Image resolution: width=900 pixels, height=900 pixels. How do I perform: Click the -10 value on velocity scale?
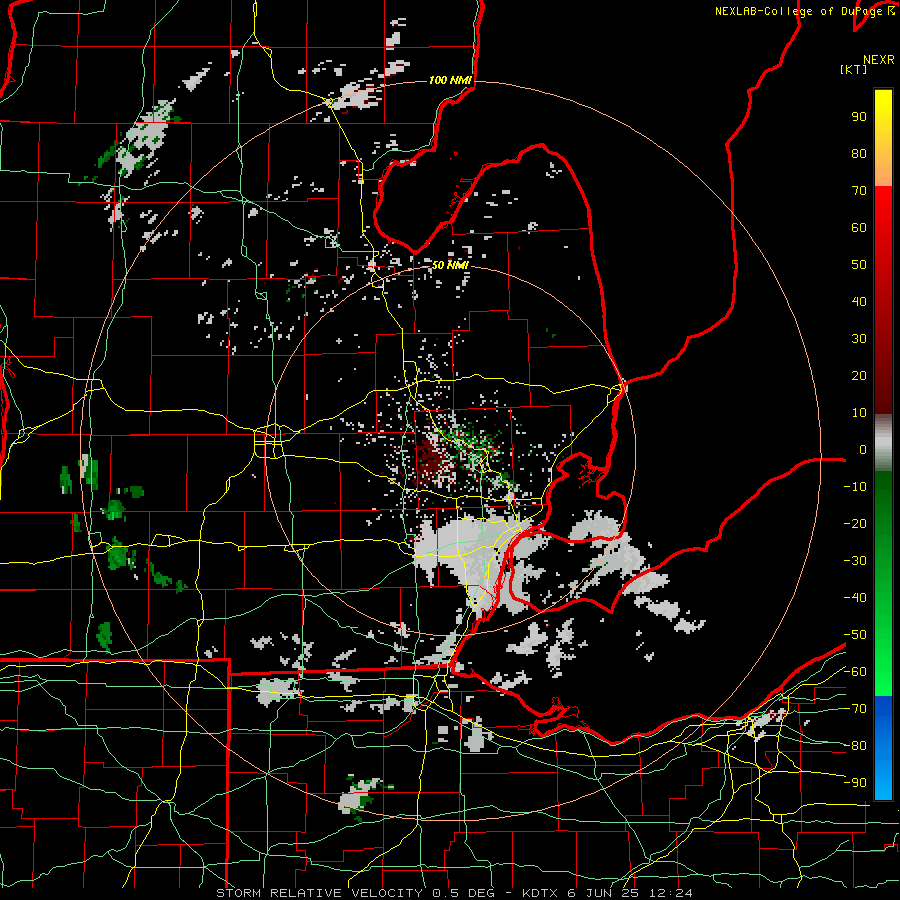(x=855, y=487)
